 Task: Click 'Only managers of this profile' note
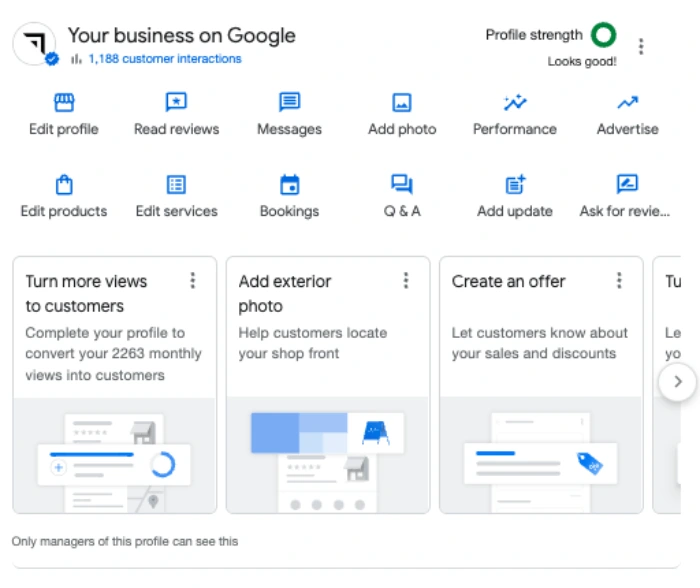coord(125,542)
